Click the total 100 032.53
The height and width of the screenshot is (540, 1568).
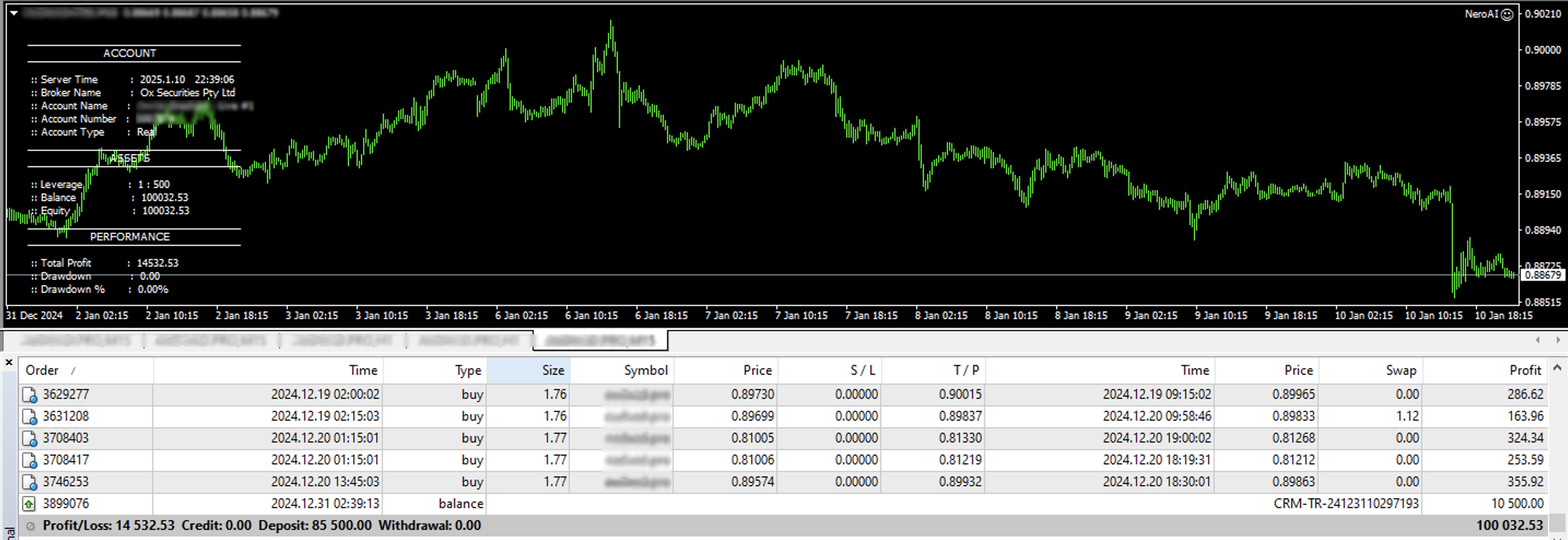coord(1510,525)
